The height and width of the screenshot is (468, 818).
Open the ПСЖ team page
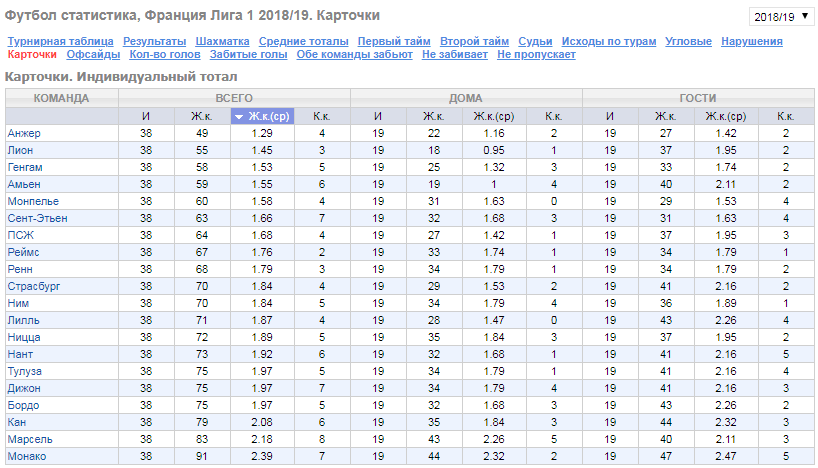20,235
